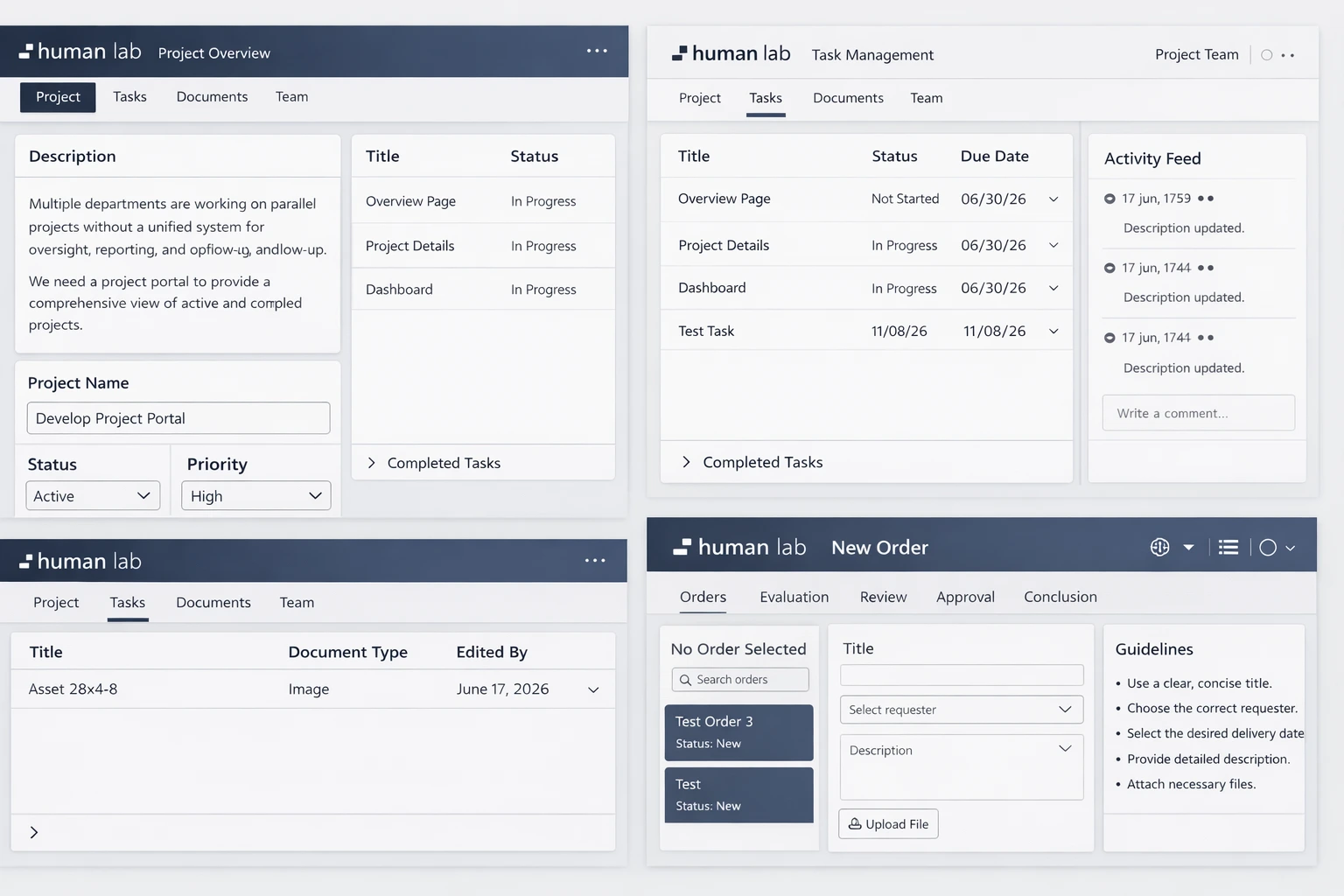Click the search icon in the orders search box
The image size is (1344, 896).
(685, 680)
